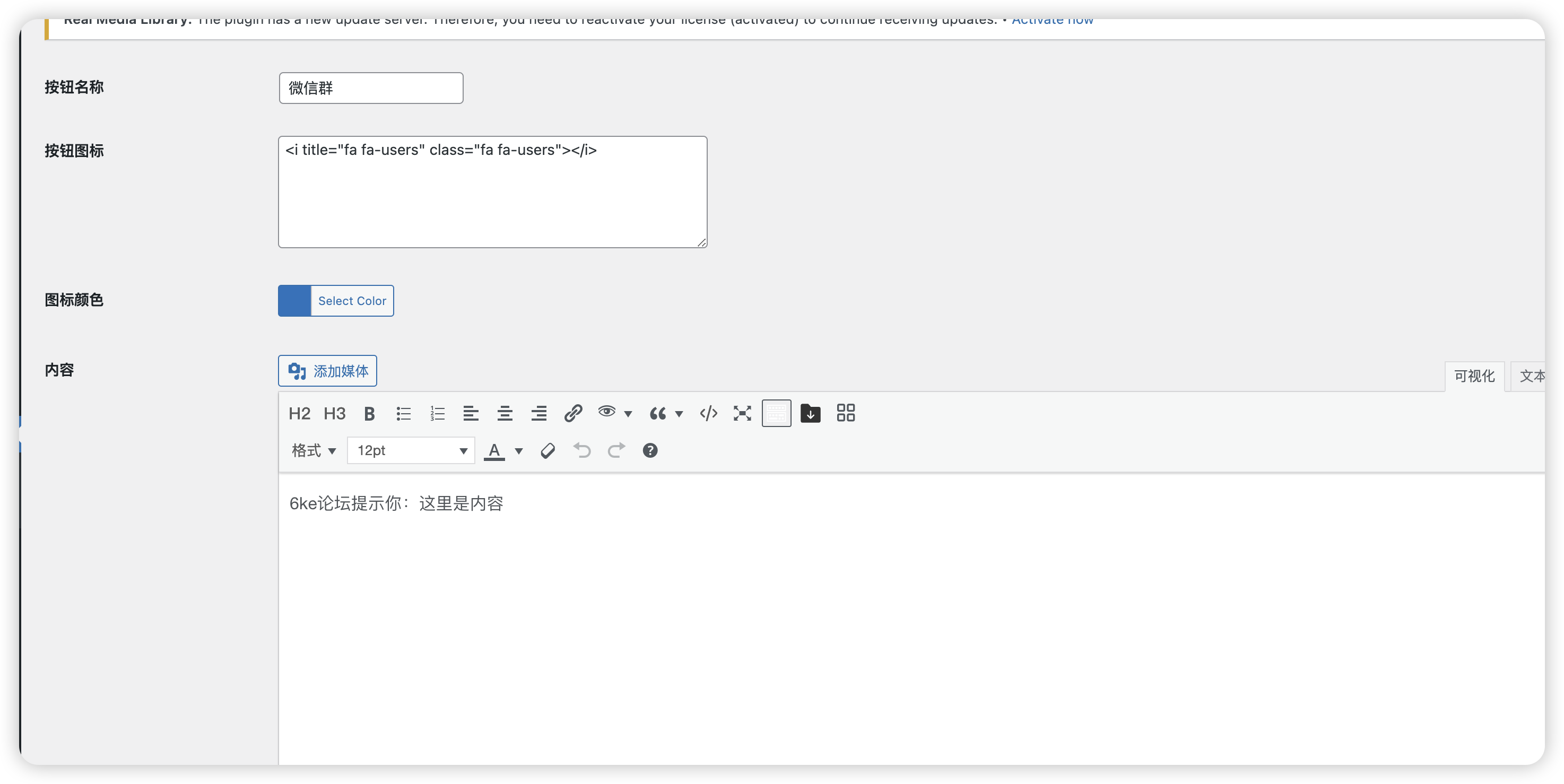Open the 12pt font size dropdown
The height and width of the screenshot is (784, 1564).
pyautogui.click(x=411, y=450)
